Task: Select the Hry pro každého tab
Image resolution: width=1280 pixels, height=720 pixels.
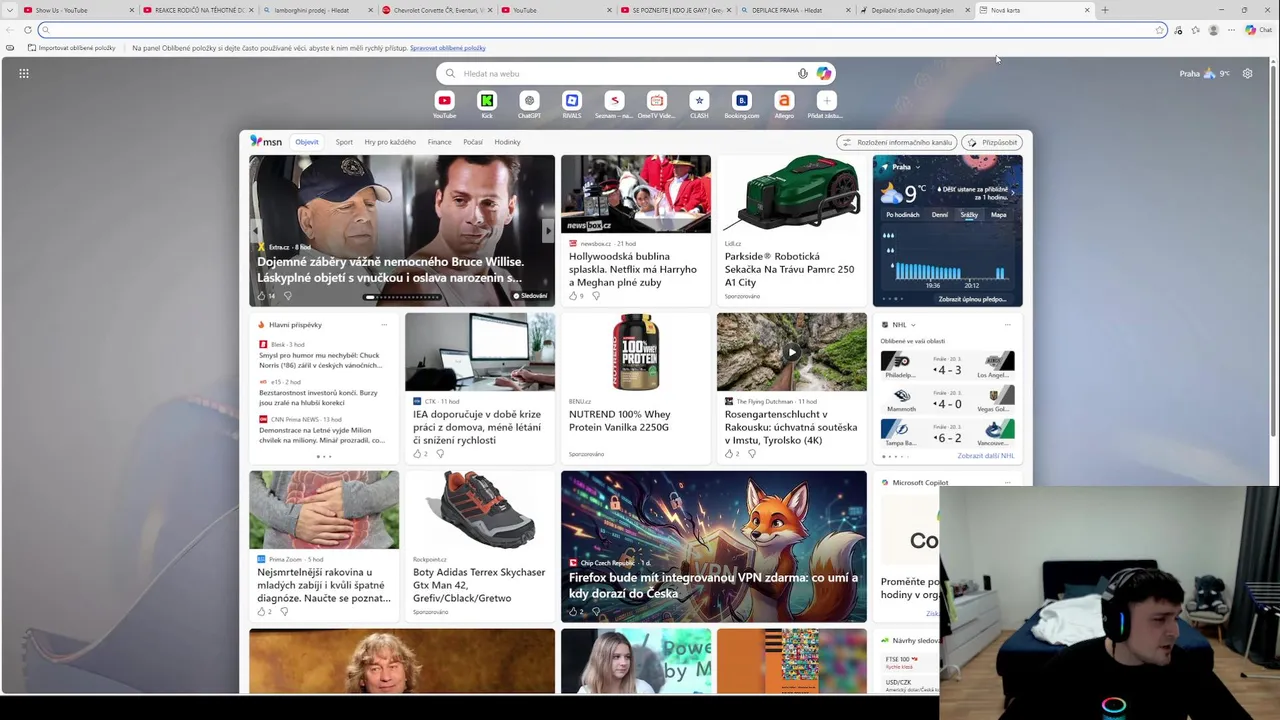Action: (x=390, y=142)
